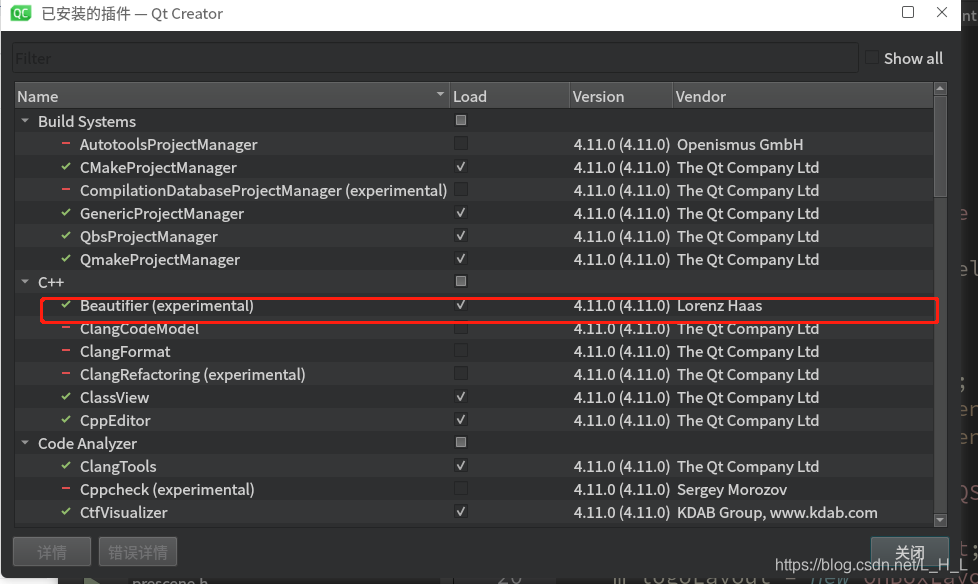Click the red dash status icon beside ClangFormat
978x584 pixels.
[65, 351]
